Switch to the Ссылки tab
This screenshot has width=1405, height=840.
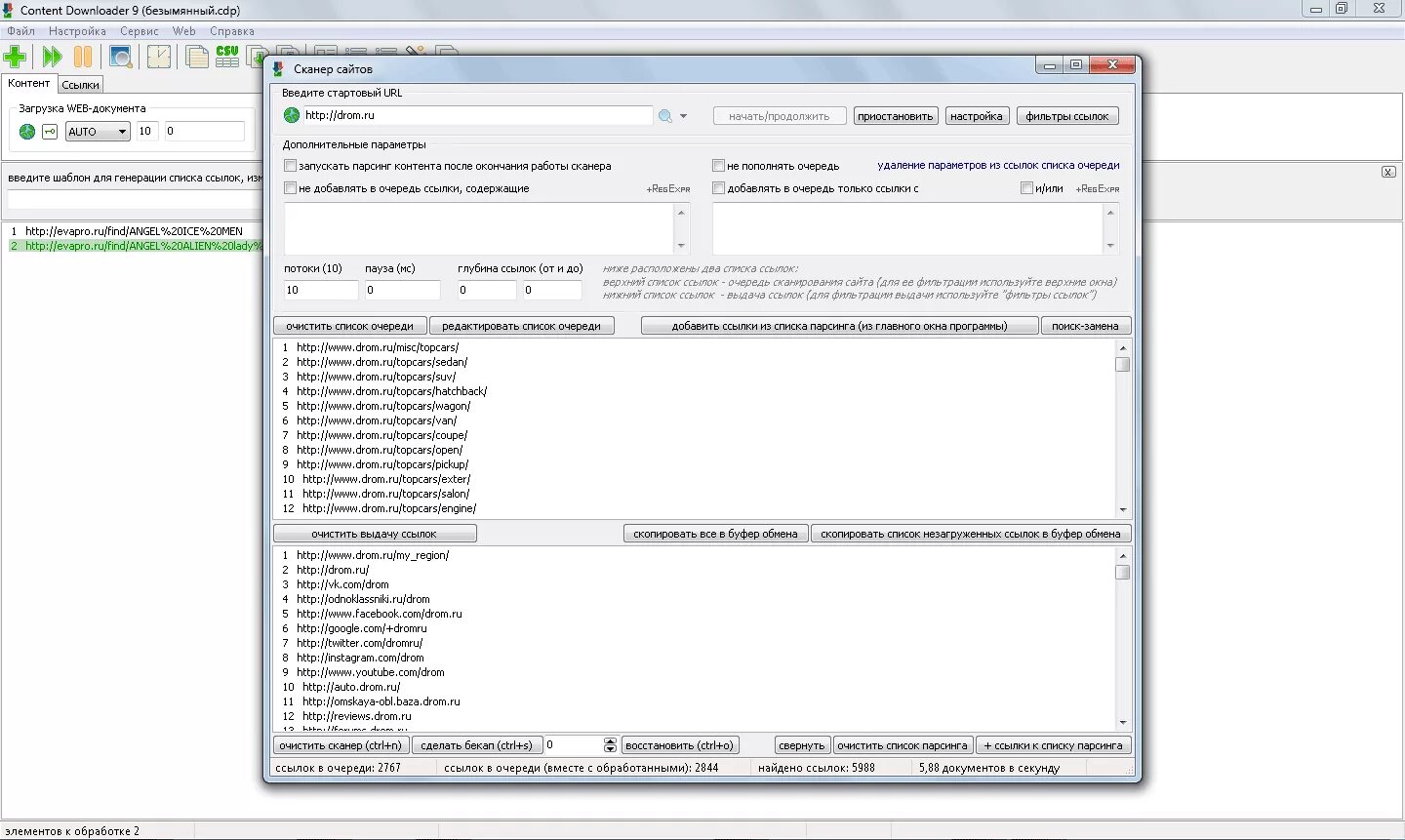pyautogui.click(x=81, y=85)
